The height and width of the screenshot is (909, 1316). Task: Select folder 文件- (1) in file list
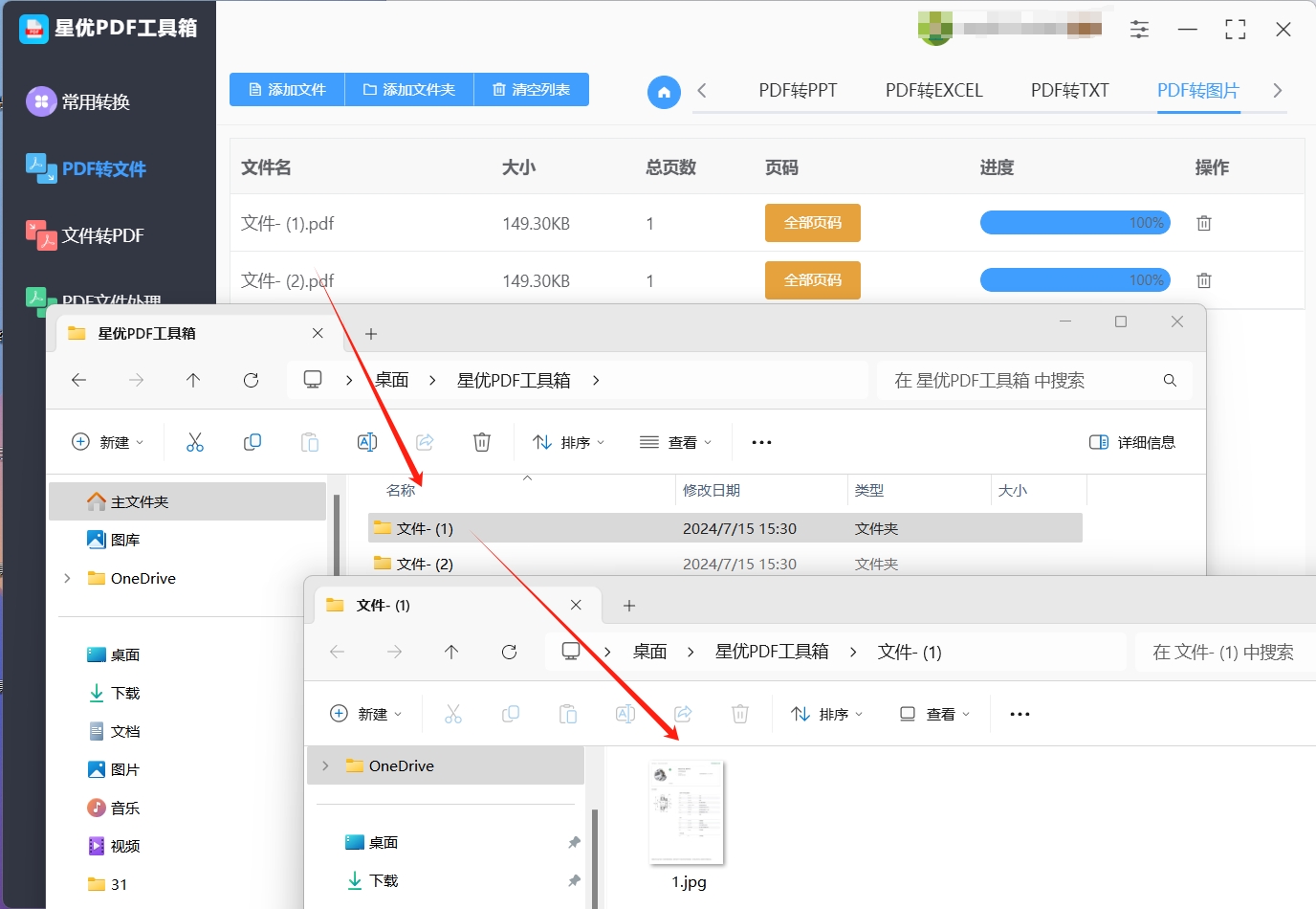click(725, 528)
